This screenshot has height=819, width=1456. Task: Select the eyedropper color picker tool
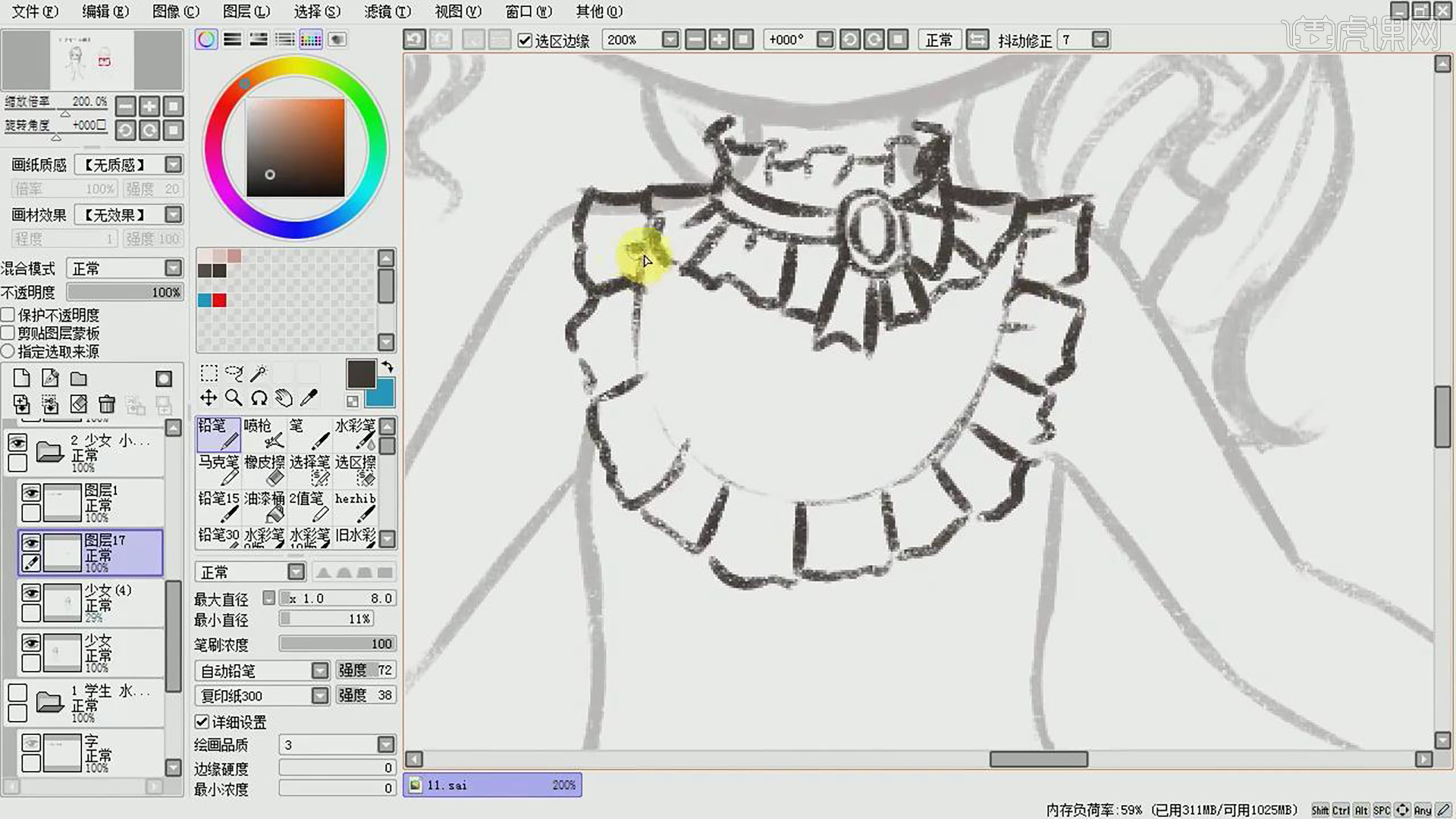click(309, 398)
